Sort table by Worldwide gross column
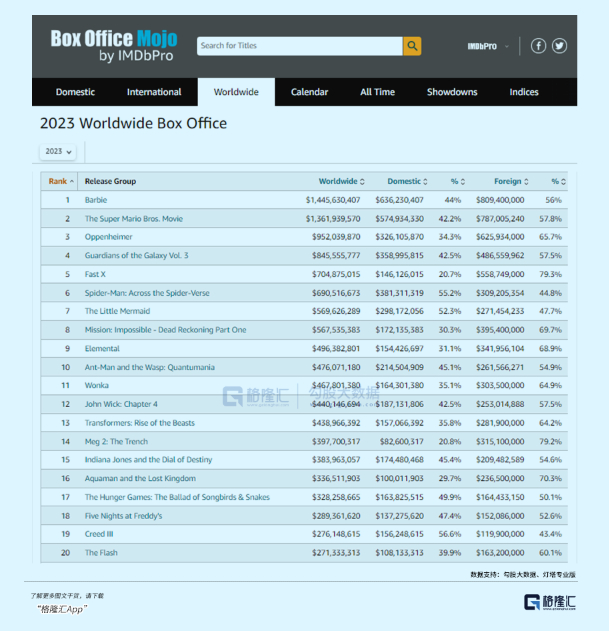The image size is (609, 631). click(x=341, y=181)
